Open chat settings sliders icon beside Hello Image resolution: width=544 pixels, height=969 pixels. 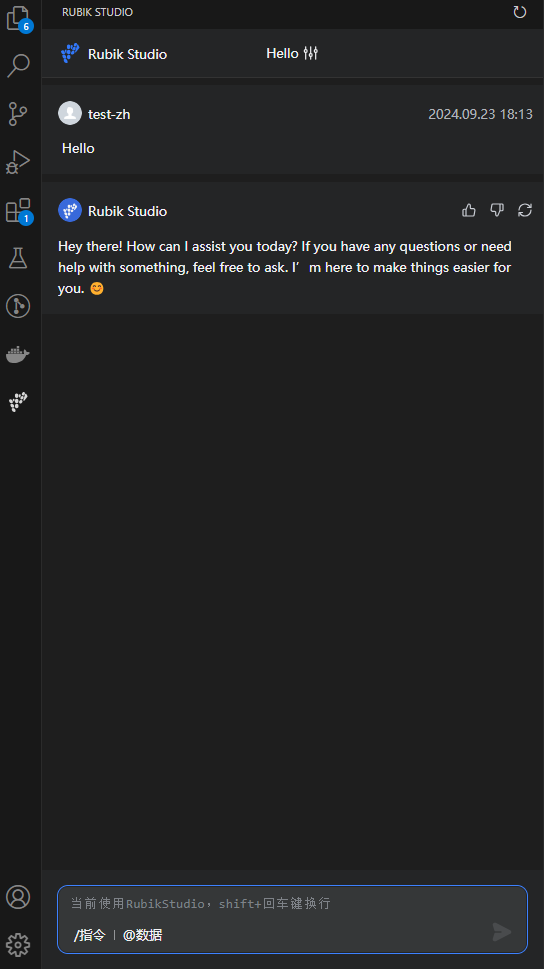coord(310,53)
